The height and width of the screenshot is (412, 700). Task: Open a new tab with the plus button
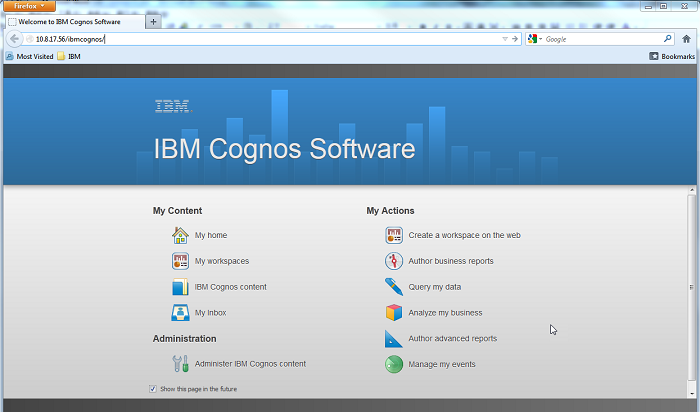tap(153, 21)
